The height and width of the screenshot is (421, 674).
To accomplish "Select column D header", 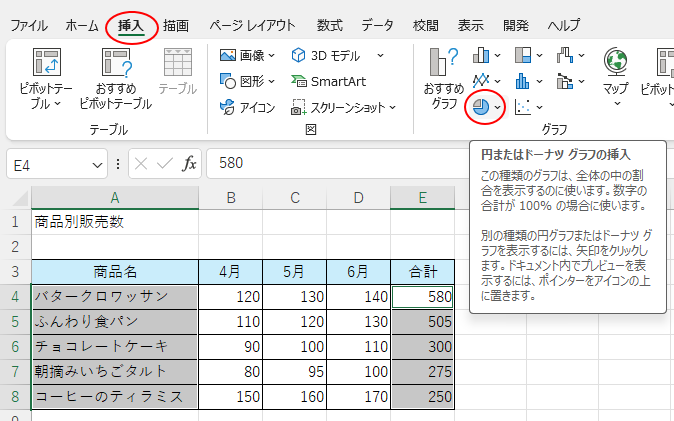I will click(358, 198).
